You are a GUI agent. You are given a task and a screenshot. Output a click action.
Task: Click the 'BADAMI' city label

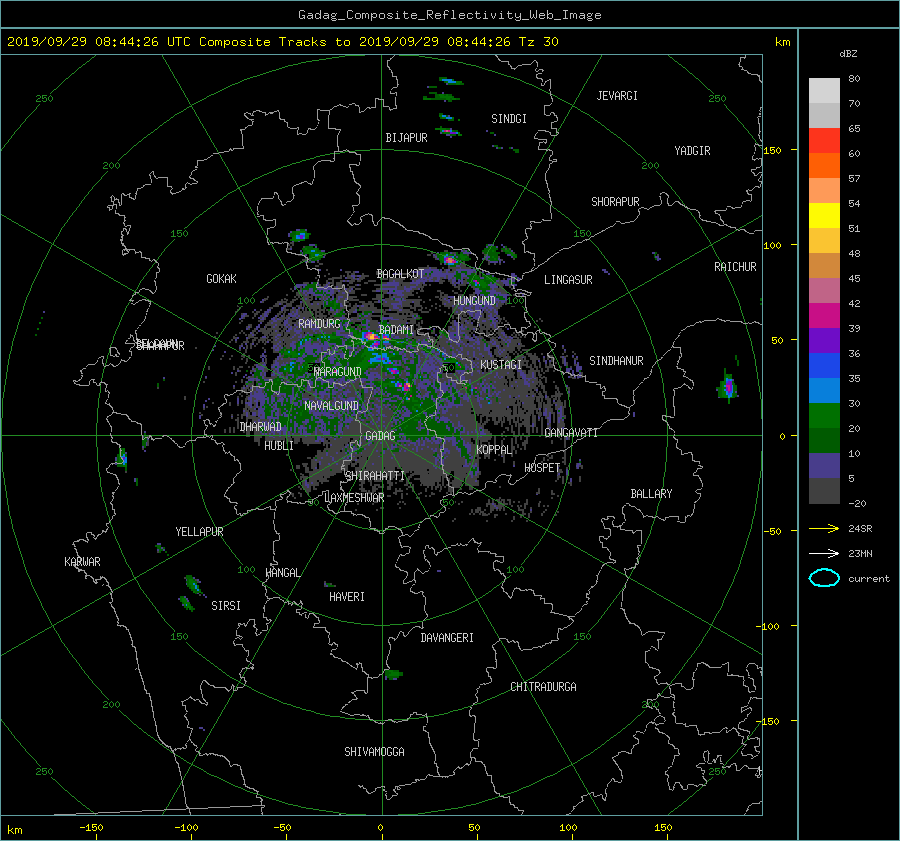396,330
